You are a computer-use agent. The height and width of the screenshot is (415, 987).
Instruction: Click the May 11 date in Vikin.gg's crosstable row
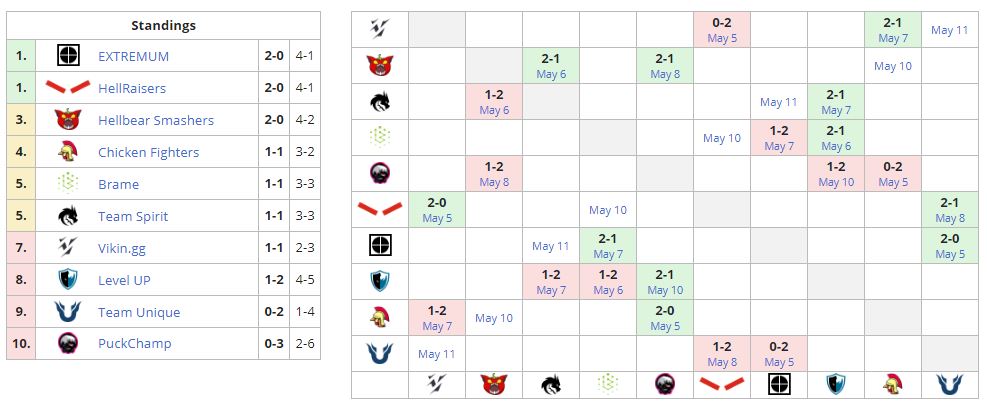coord(949,30)
